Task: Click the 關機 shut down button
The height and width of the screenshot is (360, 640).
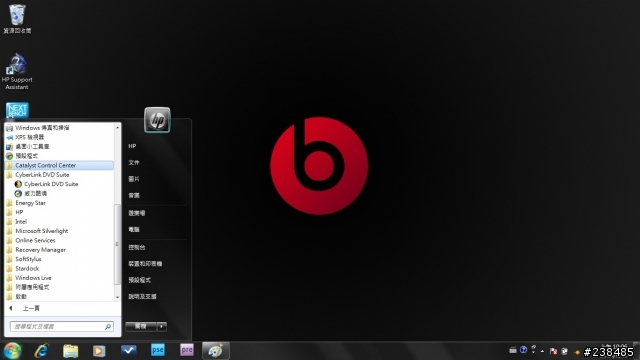Action: click(141, 327)
